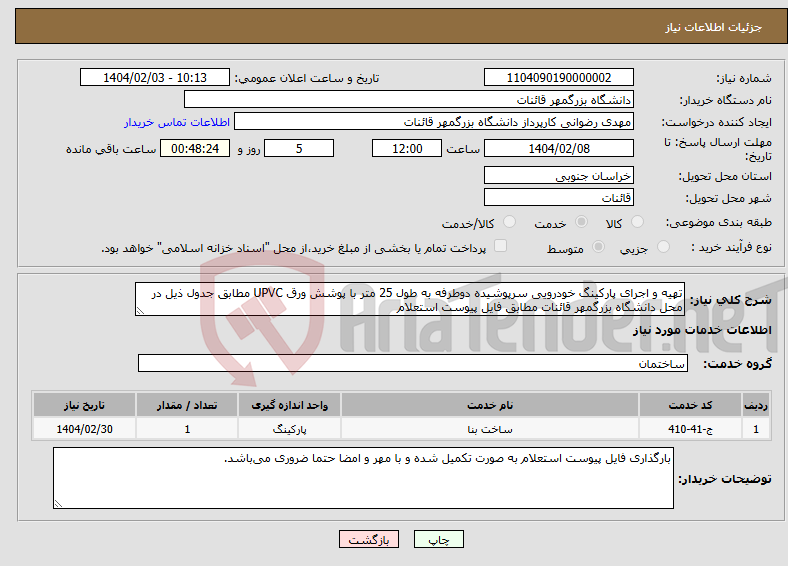Click the remaining time field 00:48:24

pyautogui.click(x=195, y=148)
